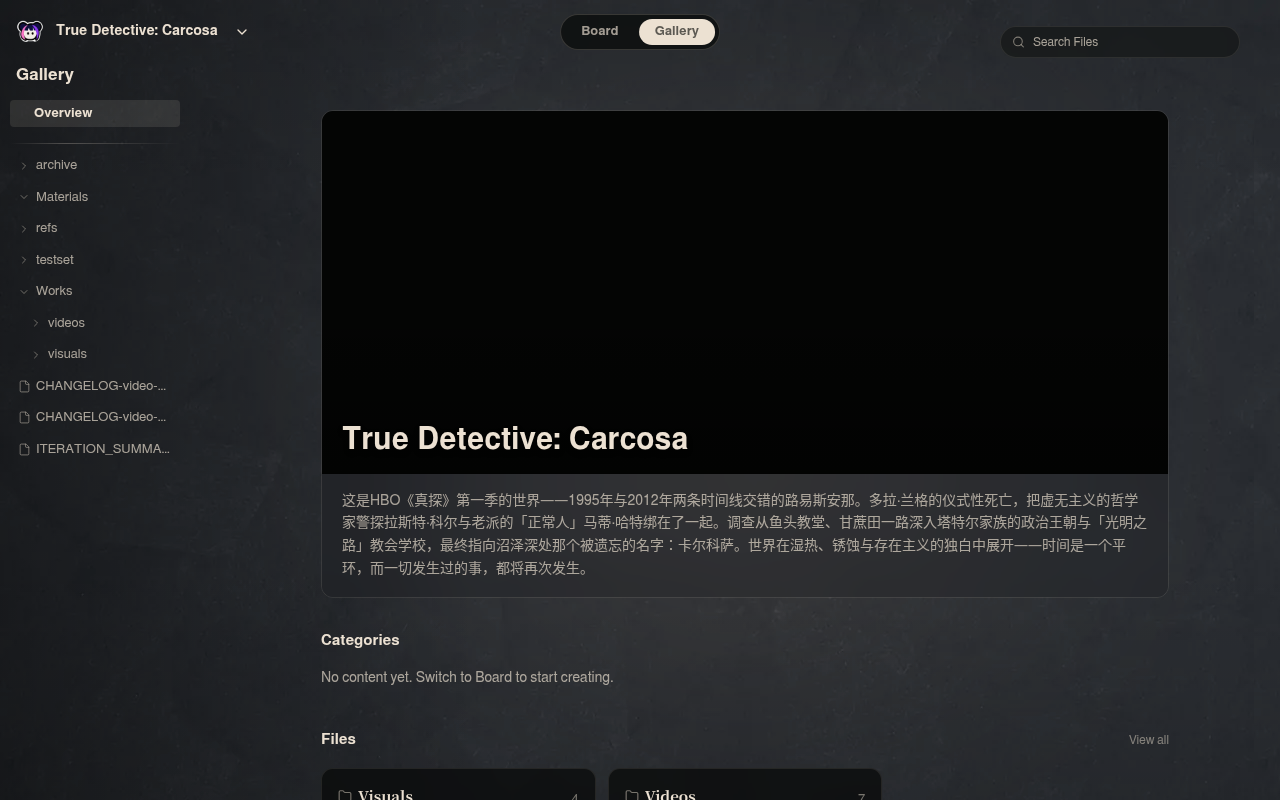Image resolution: width=1280 pixels, height=800 pixels.
Task: Collapse the Materials folder chevron
Action: [x=24, y=197]
